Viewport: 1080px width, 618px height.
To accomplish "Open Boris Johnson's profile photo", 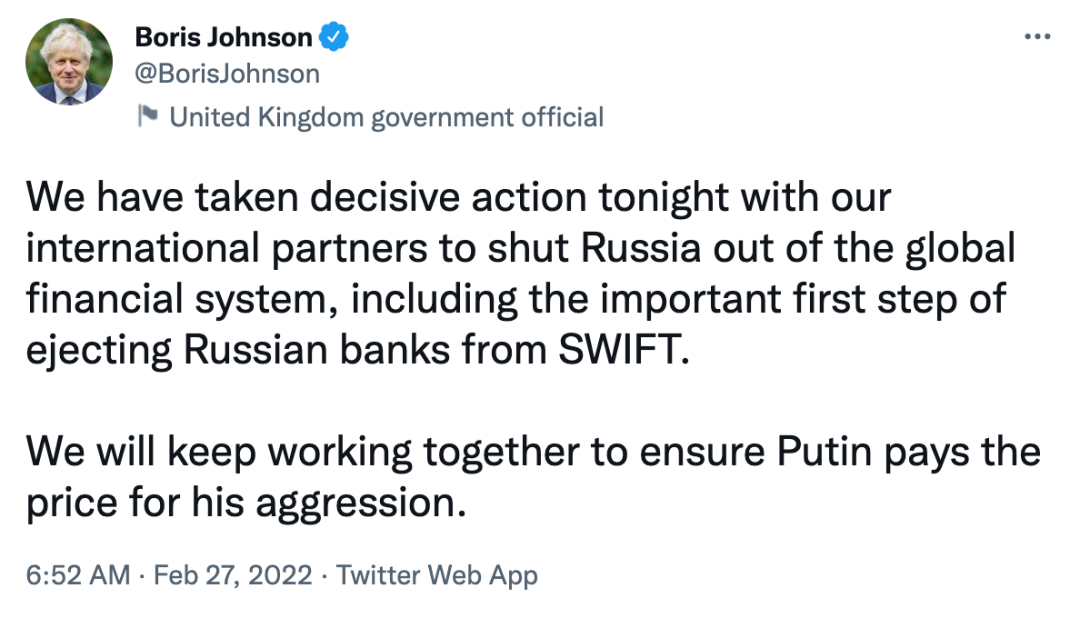I will click(x=69, y=62).
